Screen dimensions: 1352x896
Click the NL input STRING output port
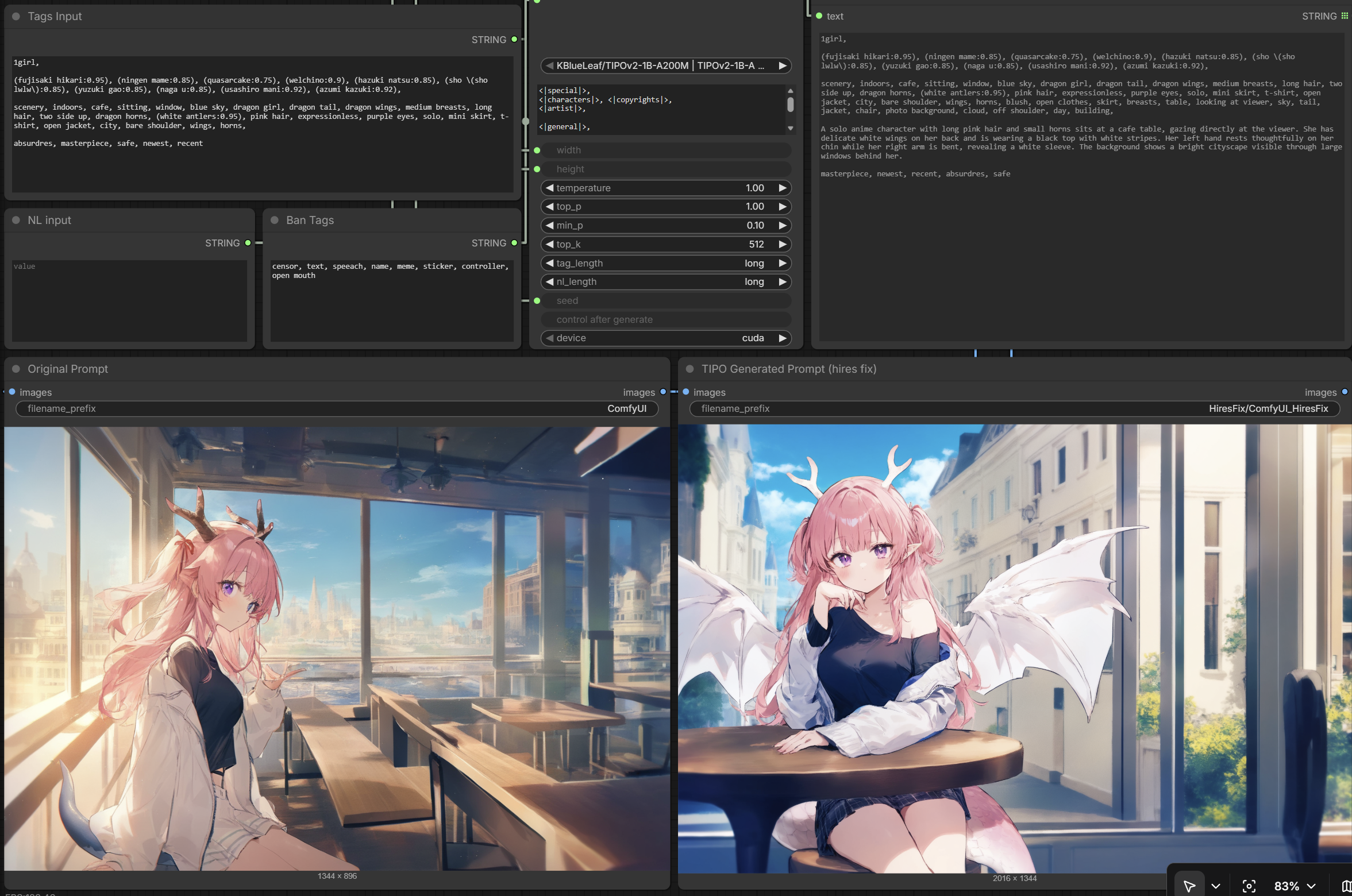248,243
